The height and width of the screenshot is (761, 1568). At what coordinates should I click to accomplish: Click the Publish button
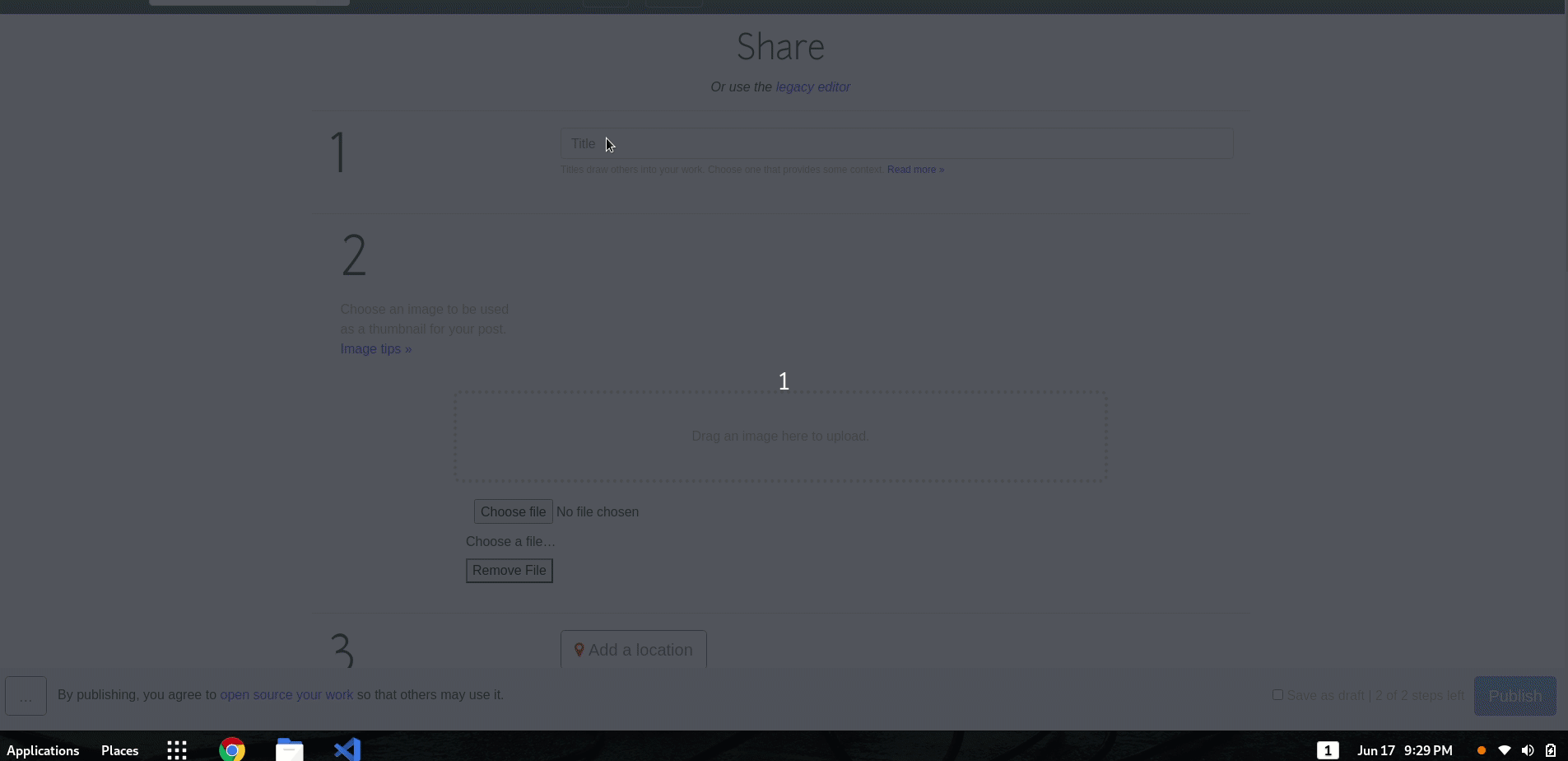coord(1515,696)
